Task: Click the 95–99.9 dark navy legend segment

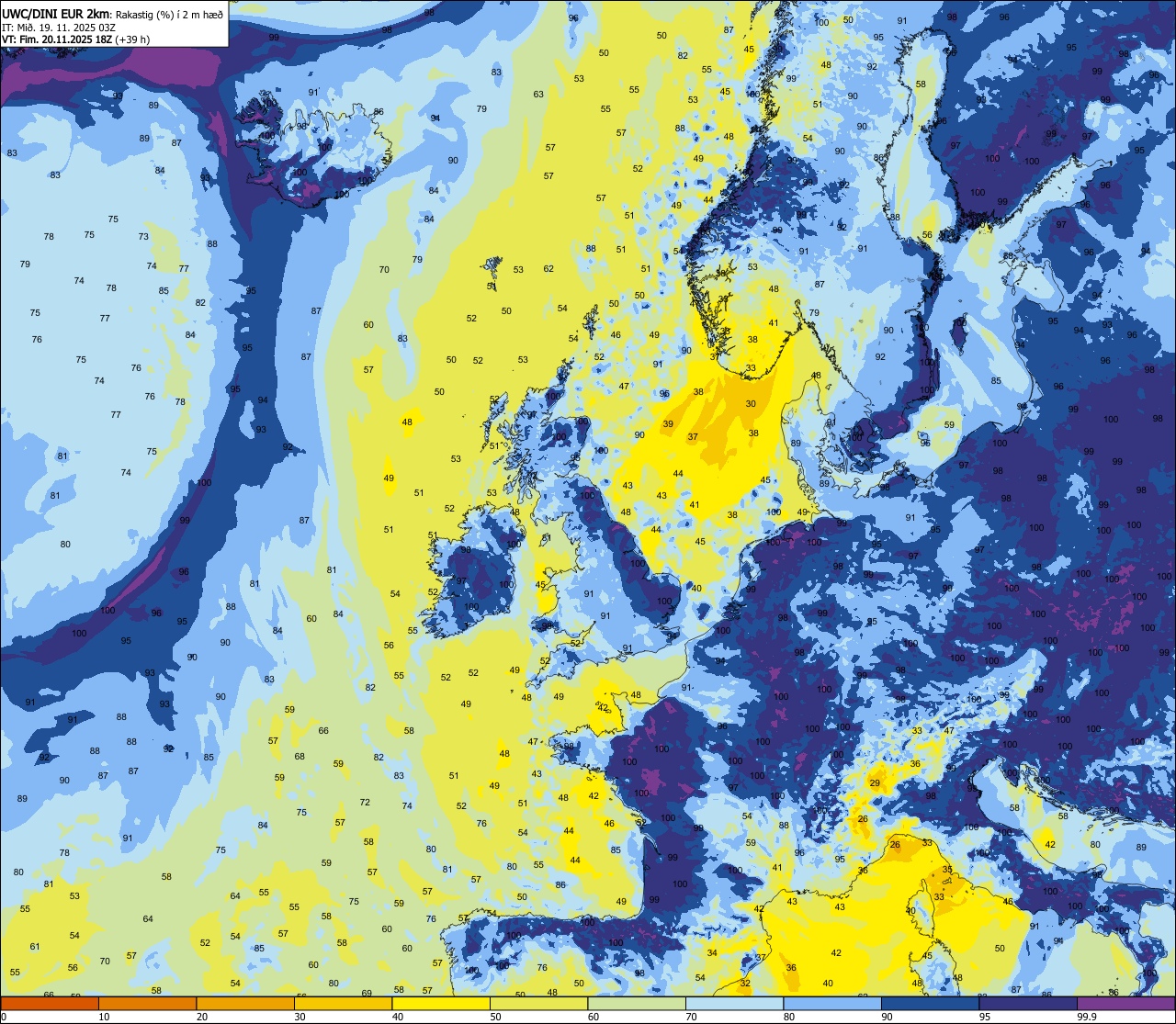Action: (x=1028, y=1003)
